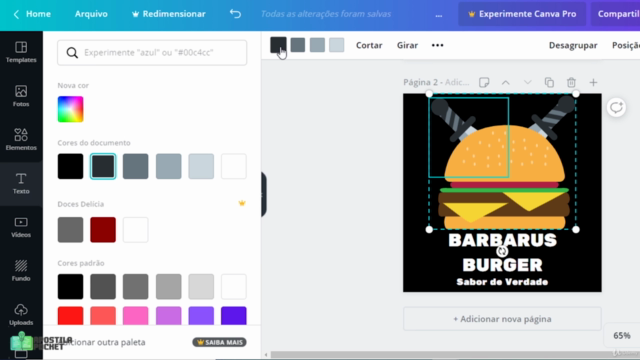Click Desagrupar in the toolbar

[x=573, y=45]
